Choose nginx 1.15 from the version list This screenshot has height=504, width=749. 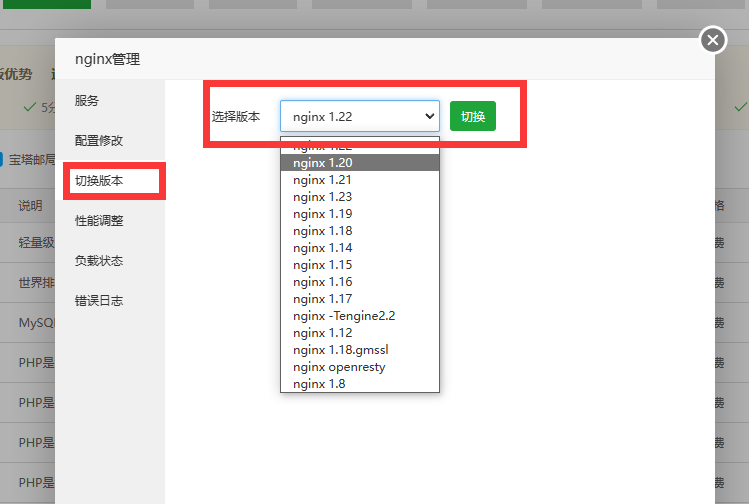pos(360,265)
